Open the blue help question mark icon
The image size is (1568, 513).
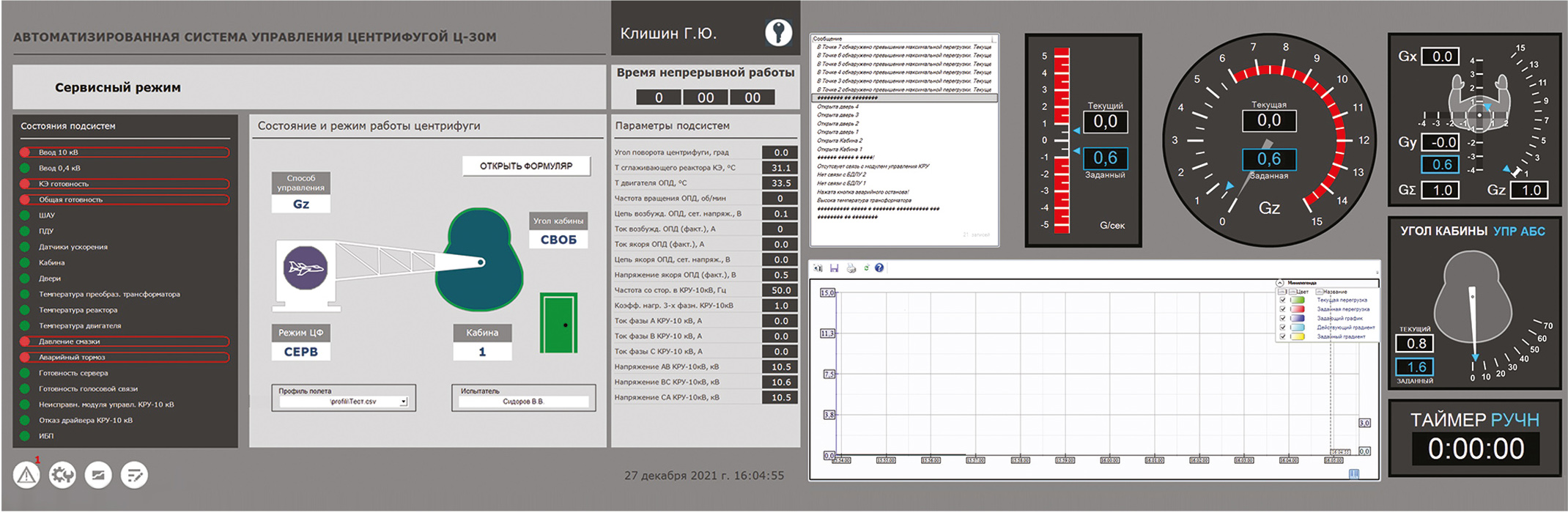pyautogui.click(x=879, y=268)
